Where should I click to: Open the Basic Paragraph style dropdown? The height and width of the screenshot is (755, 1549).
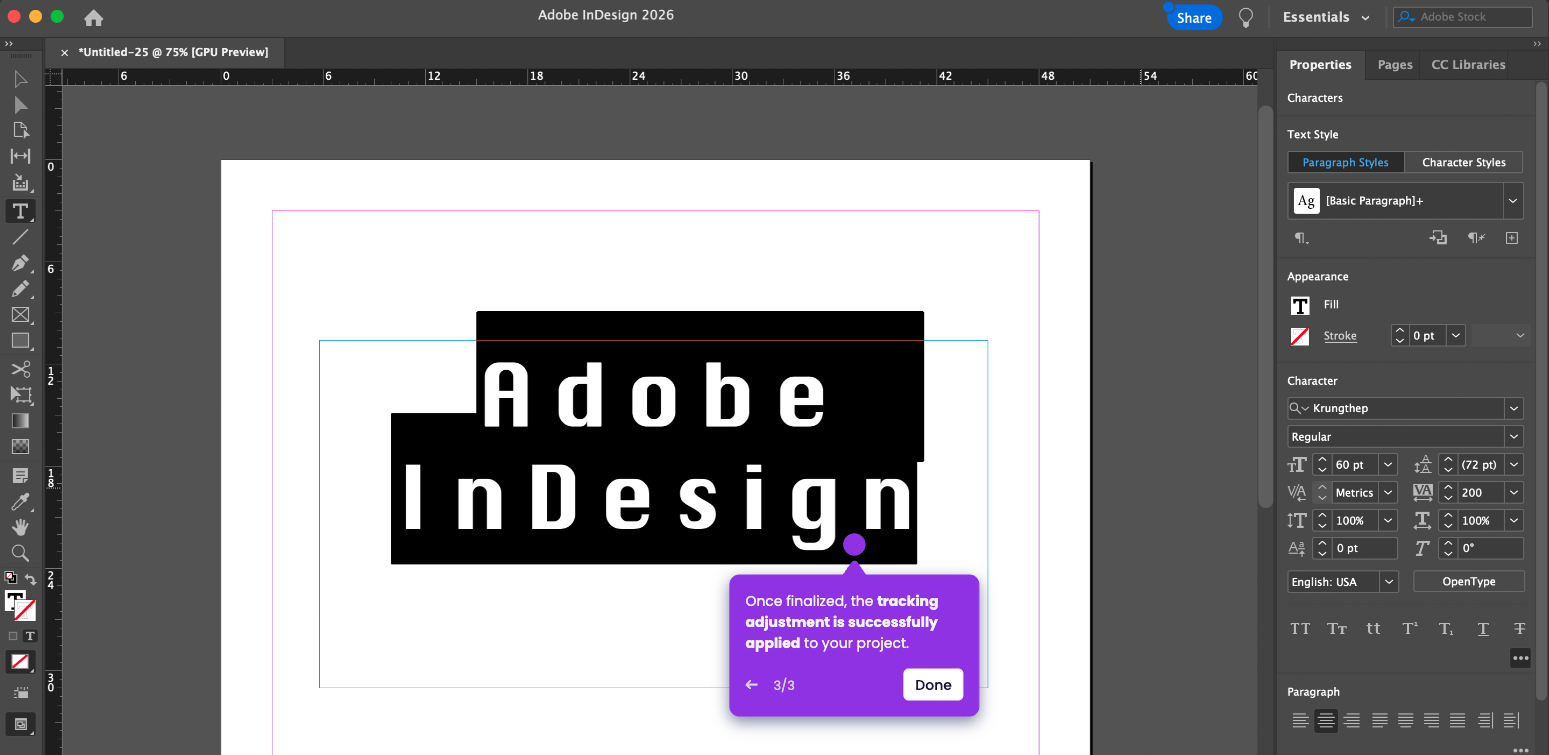click(1513, 201)
